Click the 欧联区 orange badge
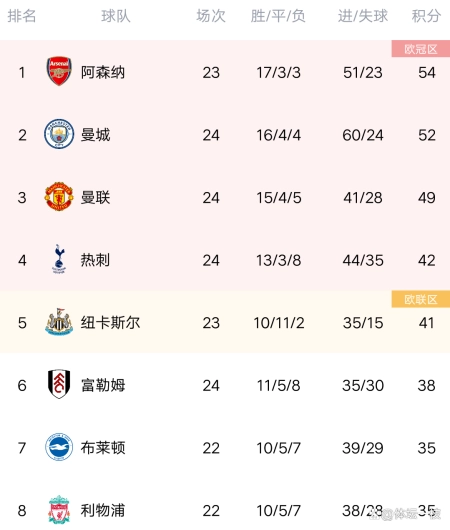Image resolution: width=450 pixels, height=530 pixels. coord(421,299)
